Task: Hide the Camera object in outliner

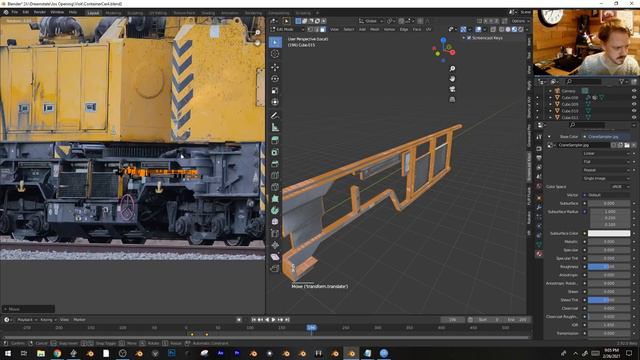Action: click(x=634, y=91)
